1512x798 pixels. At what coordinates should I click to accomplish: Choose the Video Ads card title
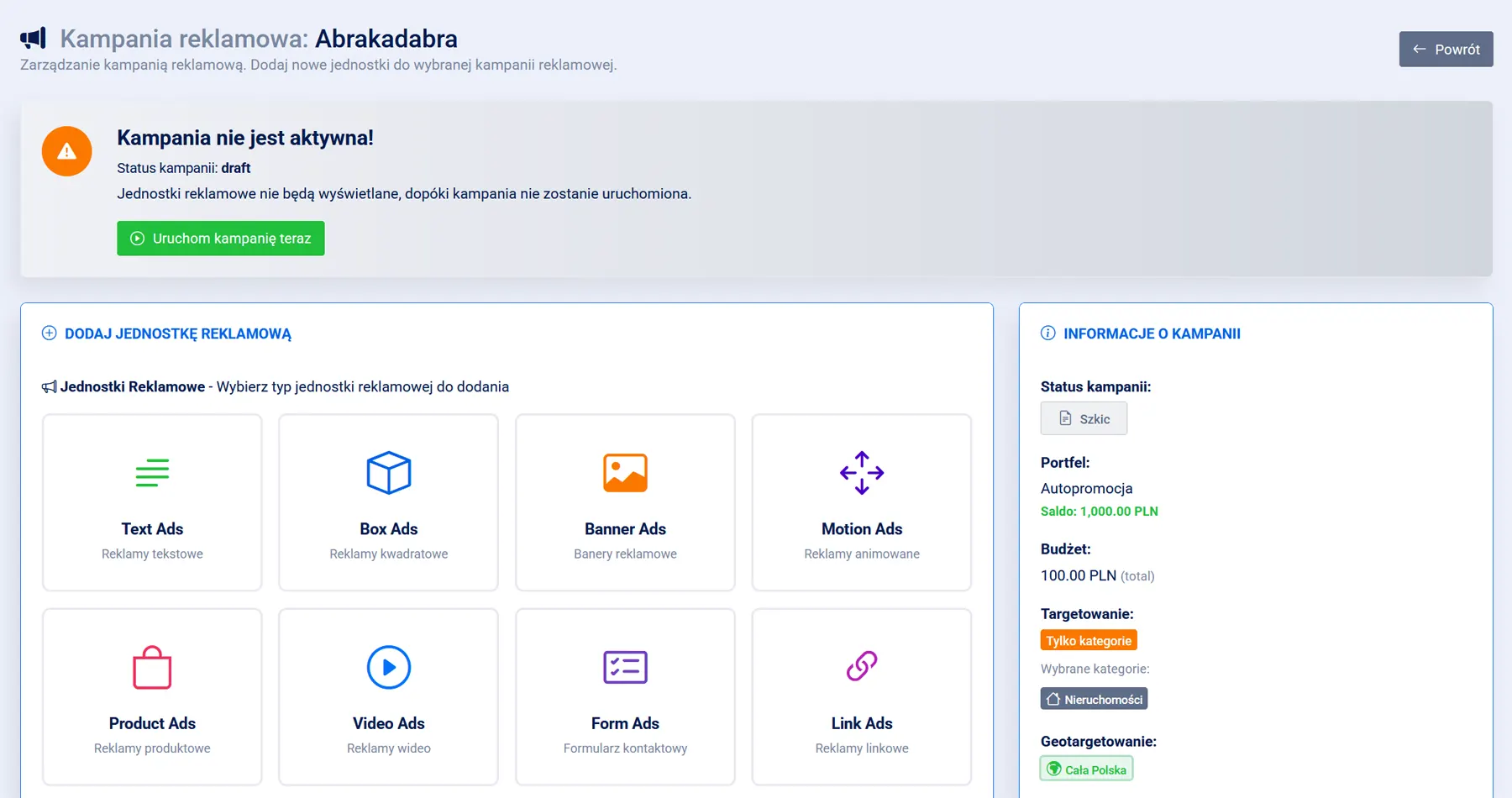389,723
